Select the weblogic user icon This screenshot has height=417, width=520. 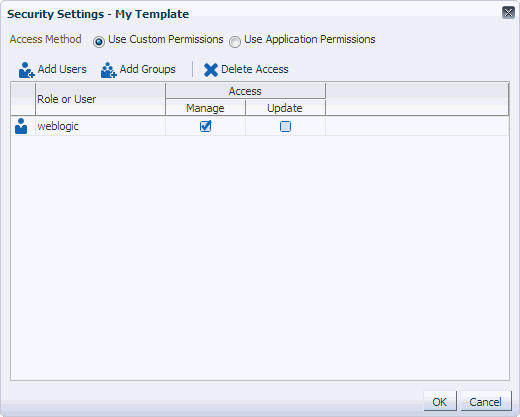click(21, 126)
